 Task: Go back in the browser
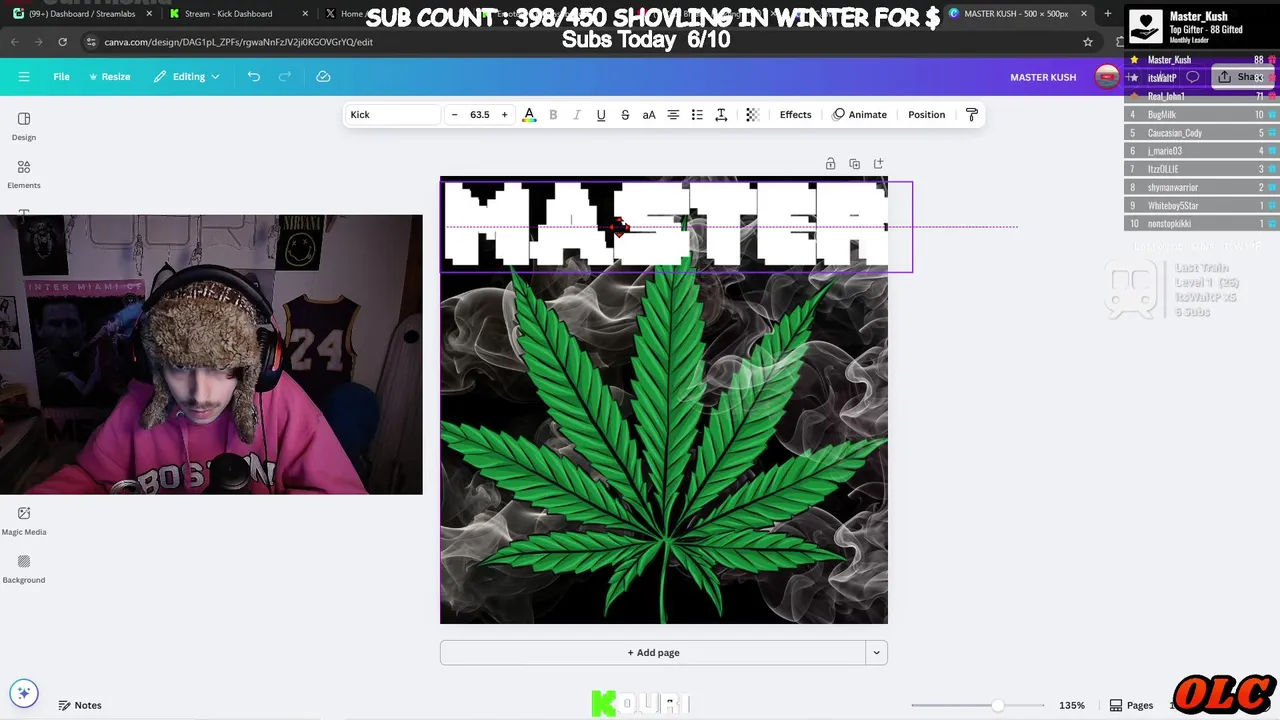click(x=14, y=42)
